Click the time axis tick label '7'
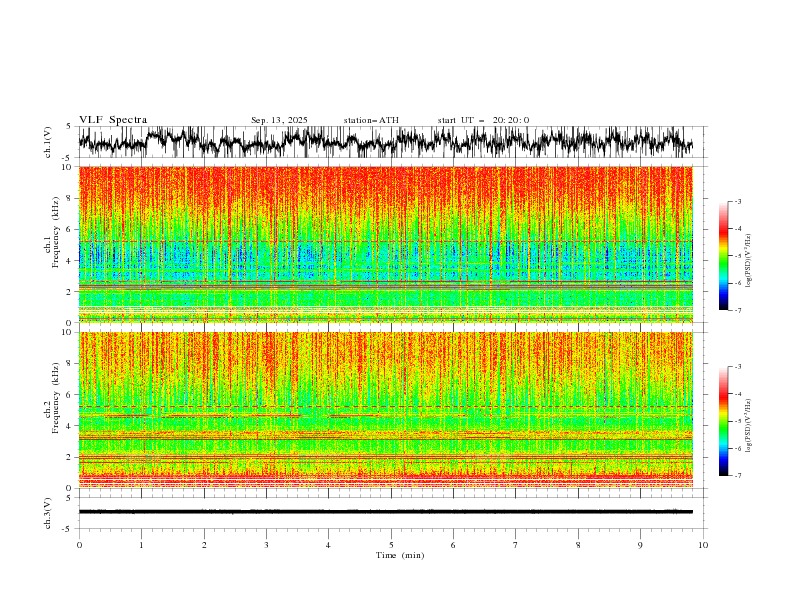This screenshot has width=792, height=612. tap(516, 545)
